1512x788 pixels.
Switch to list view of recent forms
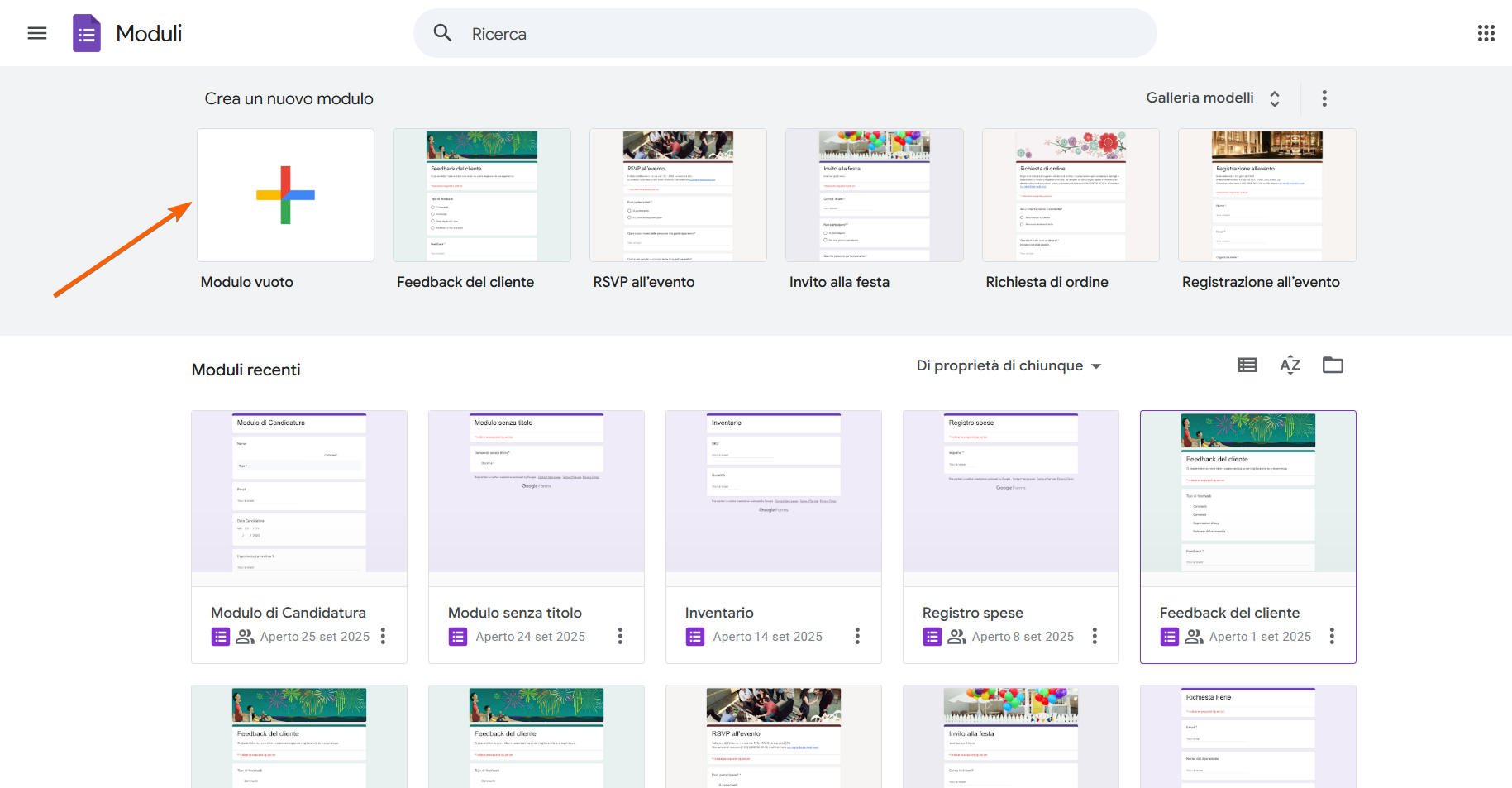[1247, 365]
